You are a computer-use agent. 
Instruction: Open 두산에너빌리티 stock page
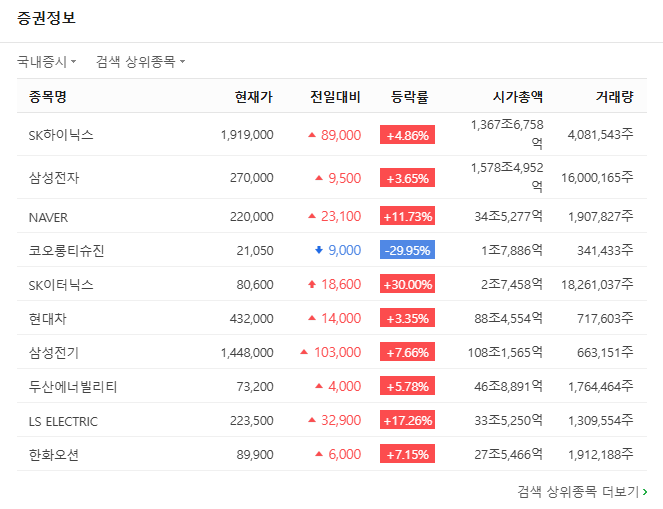[x=73, y=386]
